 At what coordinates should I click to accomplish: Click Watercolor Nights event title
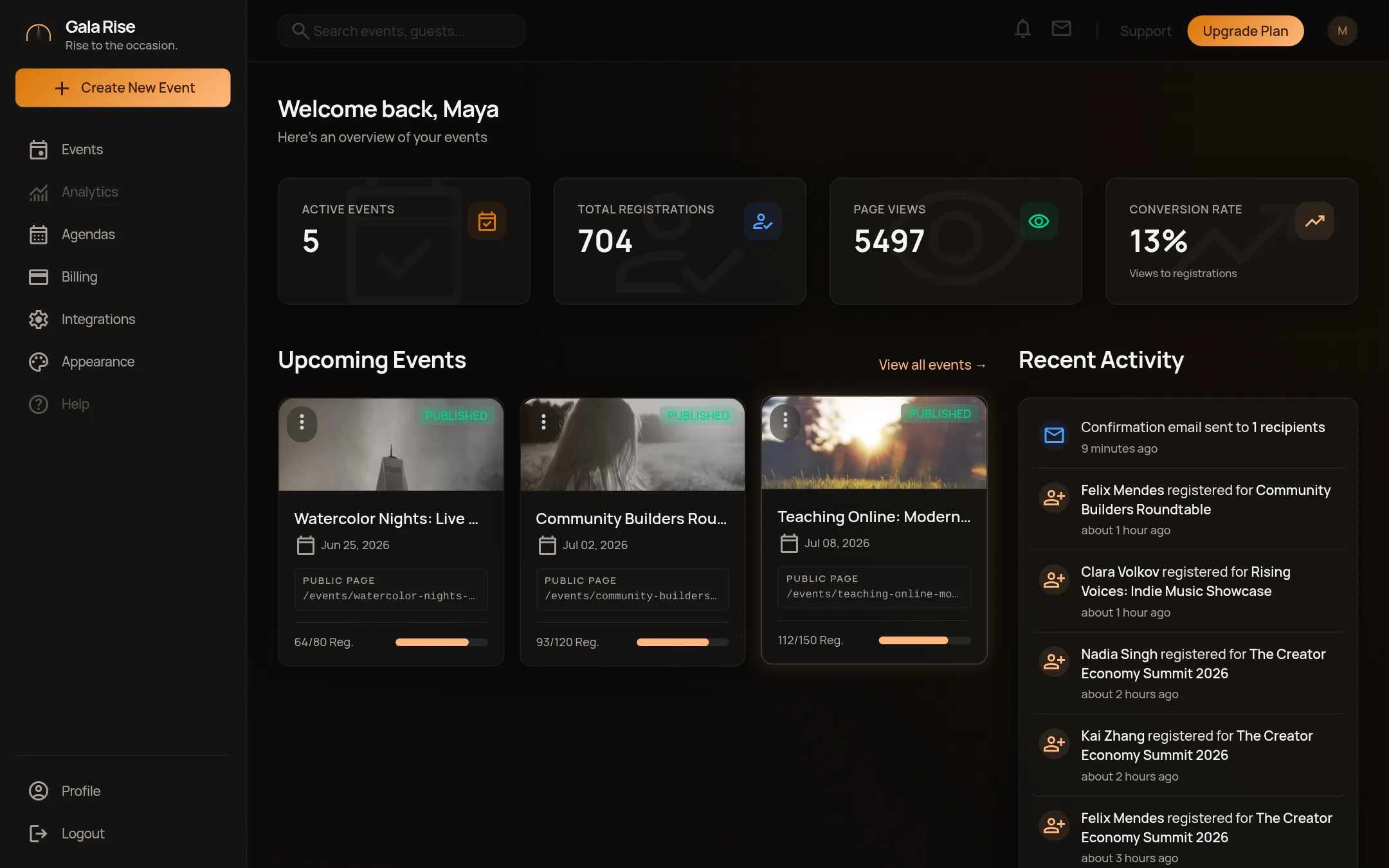pos(386,518)
